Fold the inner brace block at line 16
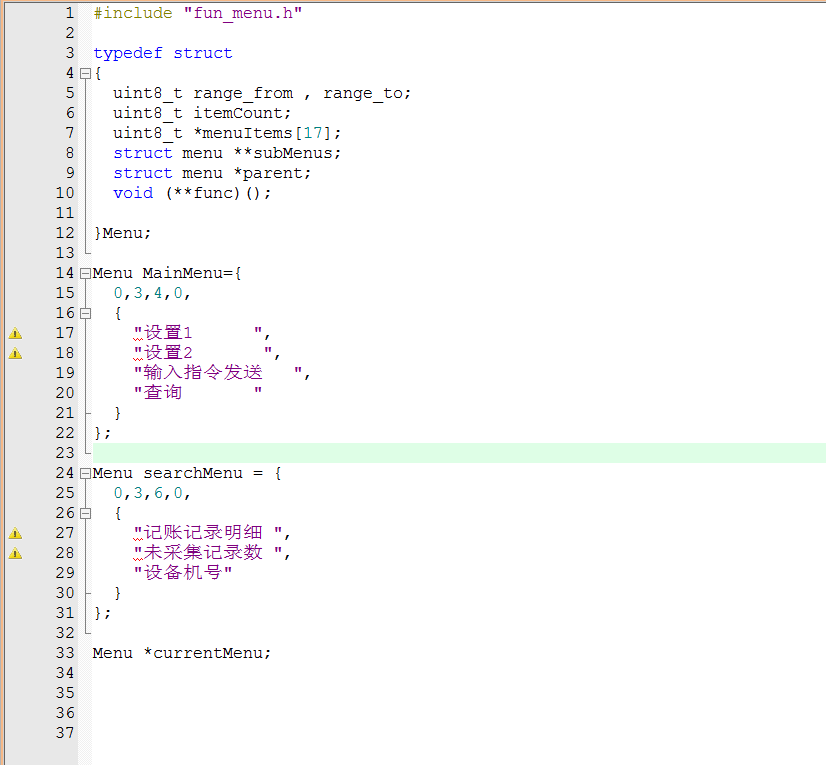 [x=86, y=313]
